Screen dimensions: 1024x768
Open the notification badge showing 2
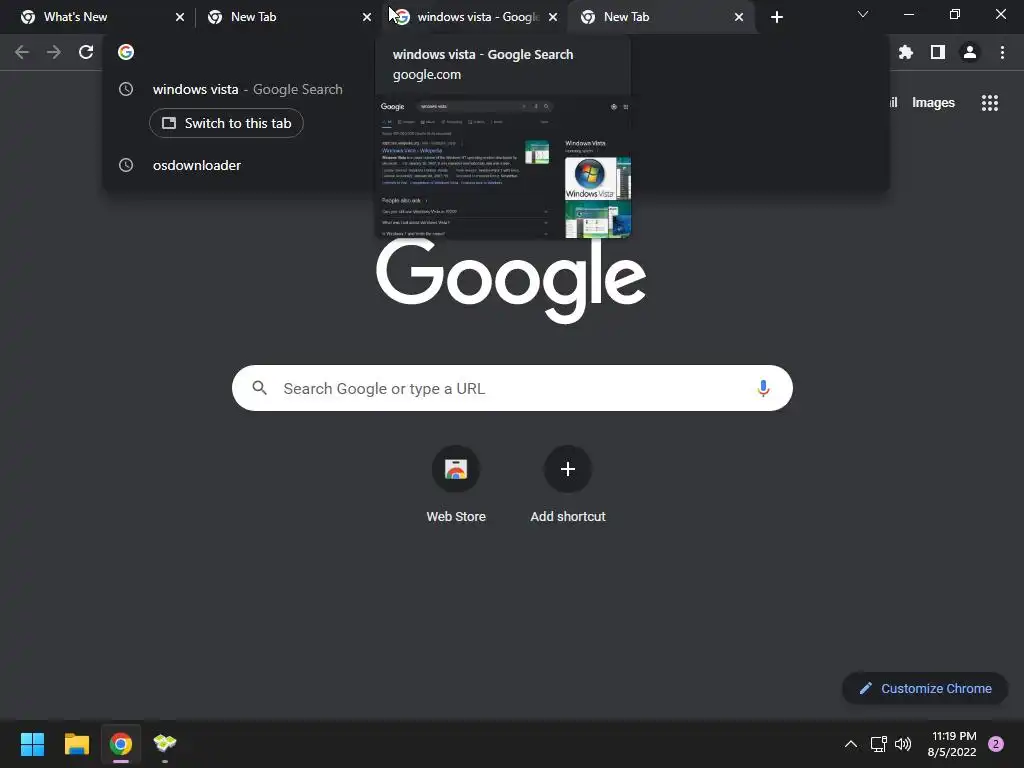tap(996, 744)
